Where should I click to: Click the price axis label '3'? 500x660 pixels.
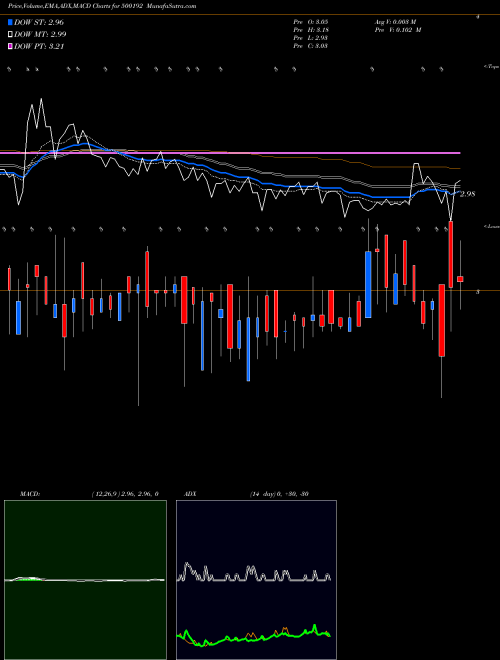tap(477, 291)
